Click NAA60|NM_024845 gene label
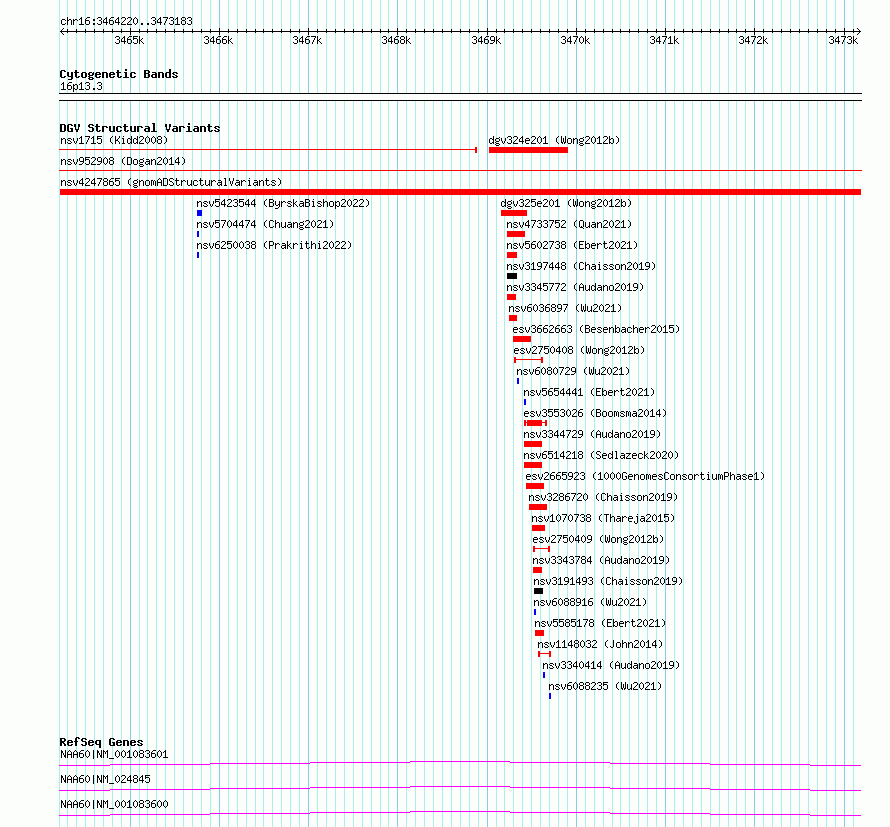The image size is (890, 827). pyautogui.click(x=105, y=779)
